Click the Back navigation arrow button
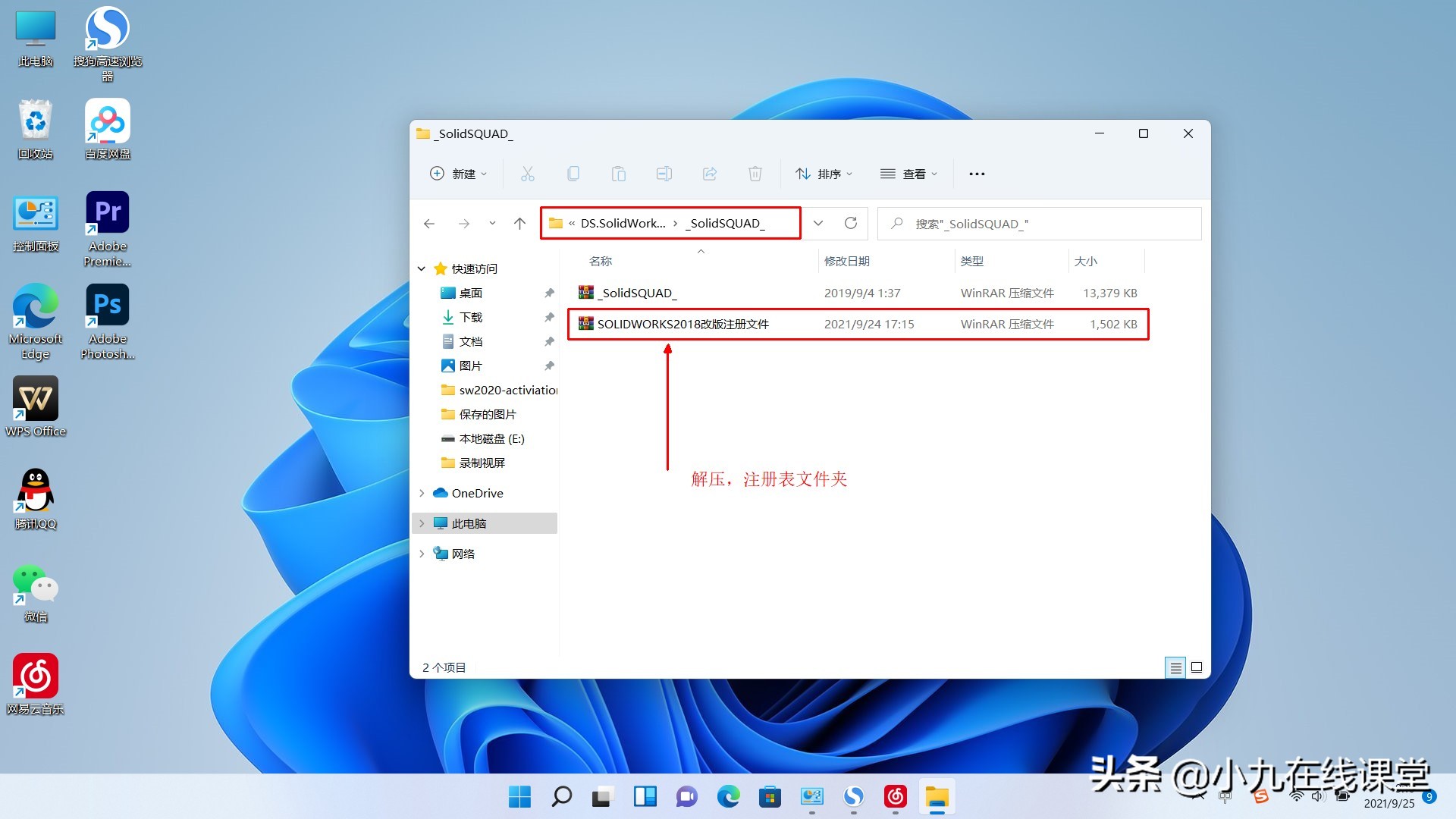The height and width of the screenshot is (819, 1456). pyautogui.click(x=429, y=223)
